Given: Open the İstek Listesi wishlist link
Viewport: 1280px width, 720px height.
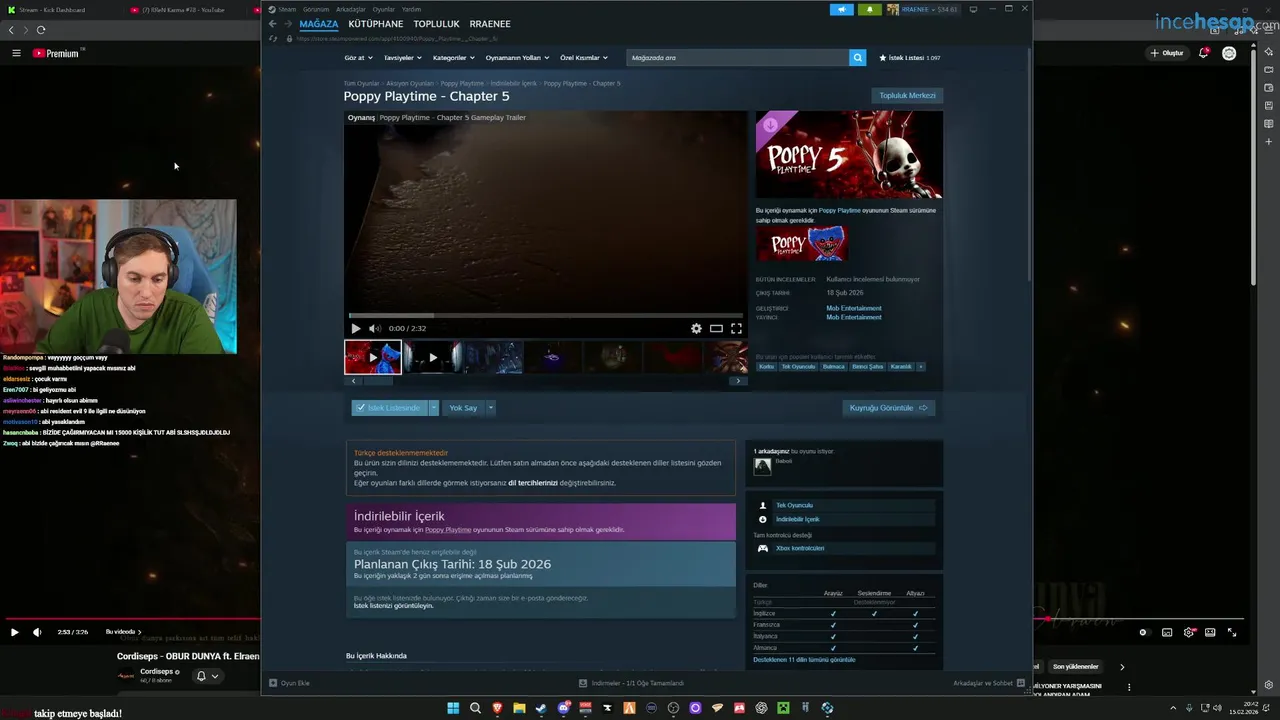Looking at the screenshot, I should pos(909,58).
